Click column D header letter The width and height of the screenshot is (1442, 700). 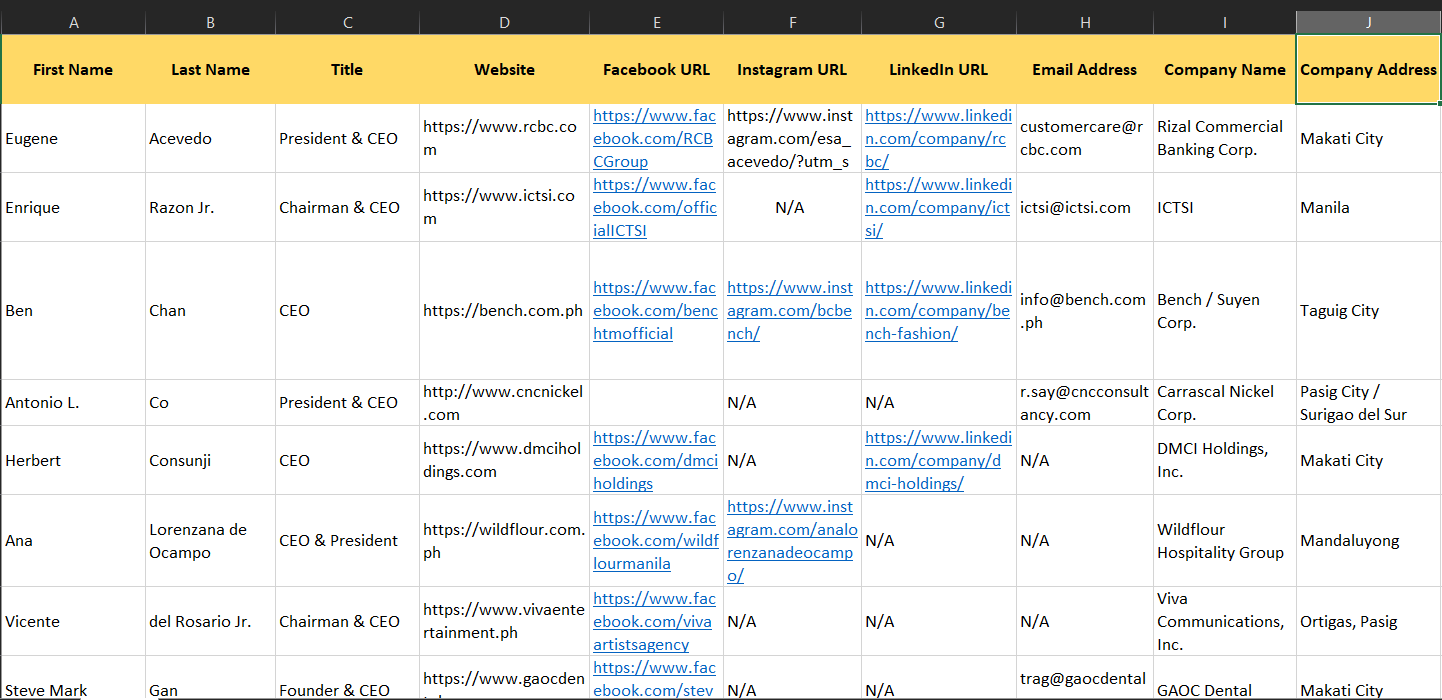click(x=504, y=22)
